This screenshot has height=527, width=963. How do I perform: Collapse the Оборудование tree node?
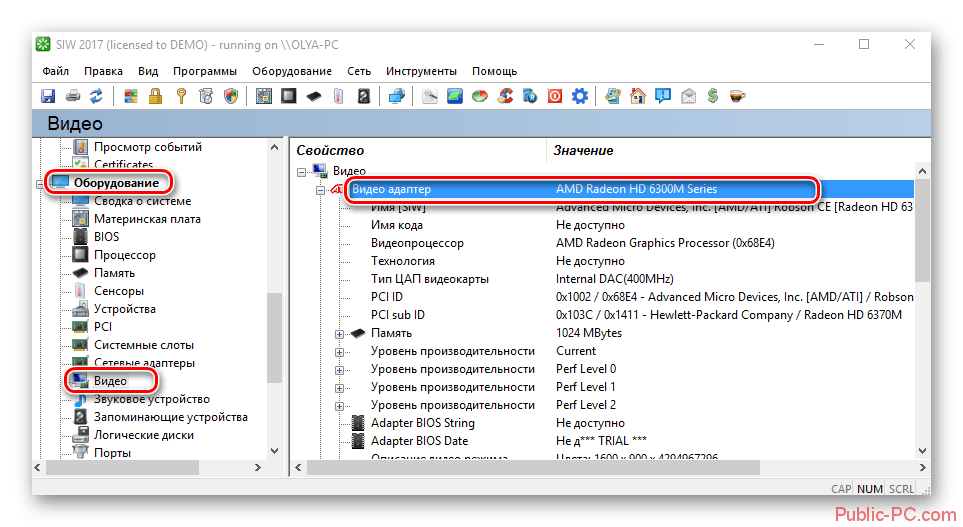[40, 183]
